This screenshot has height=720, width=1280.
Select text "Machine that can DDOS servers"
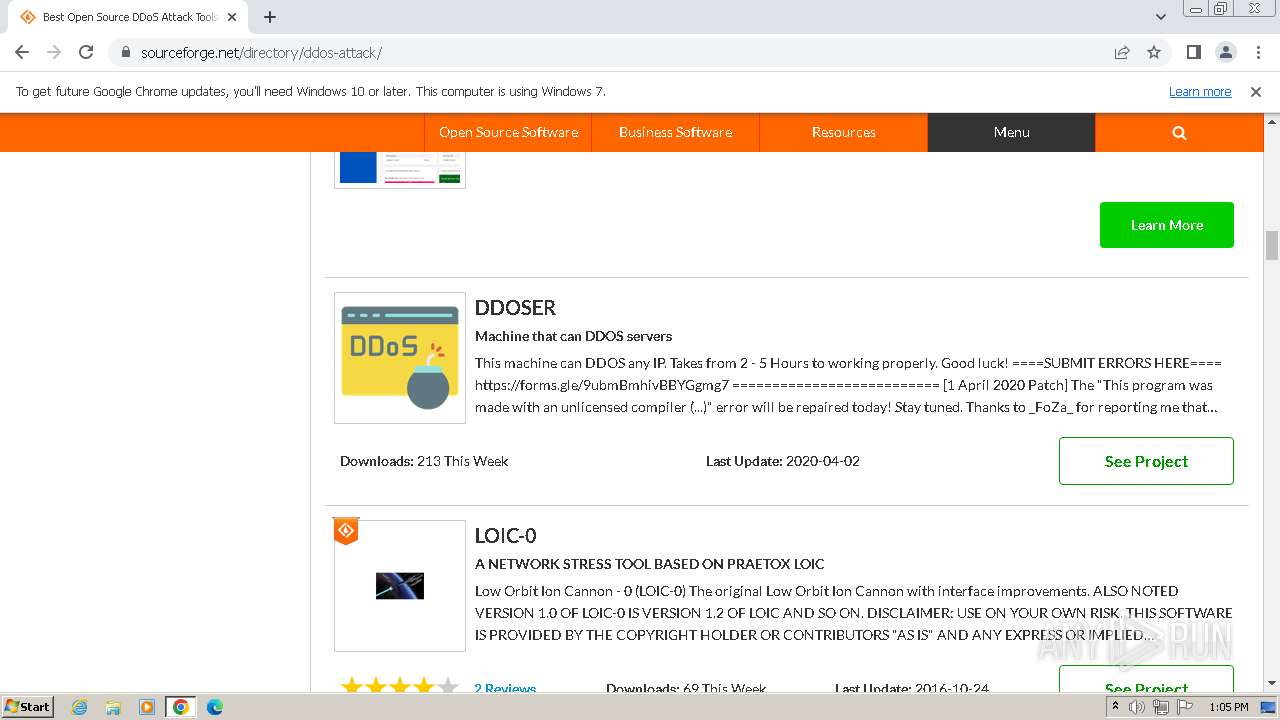coord(573,336)
